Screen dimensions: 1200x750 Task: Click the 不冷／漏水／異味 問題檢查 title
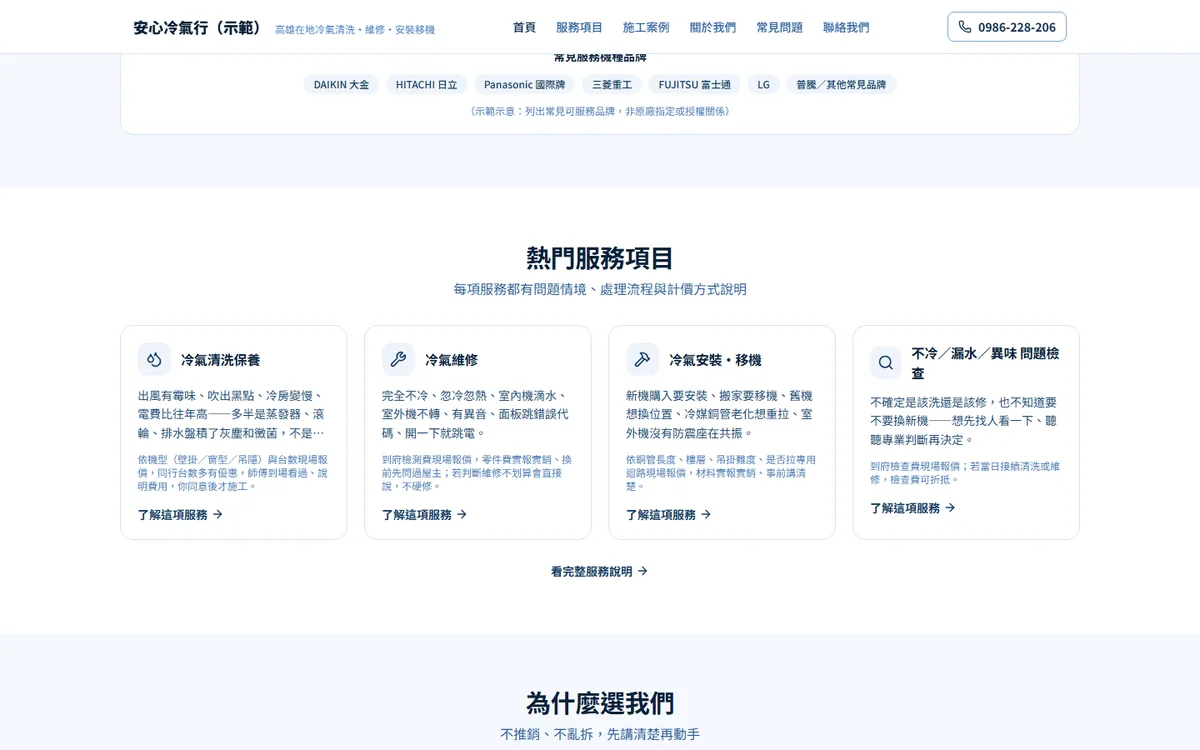pos(986,363)
